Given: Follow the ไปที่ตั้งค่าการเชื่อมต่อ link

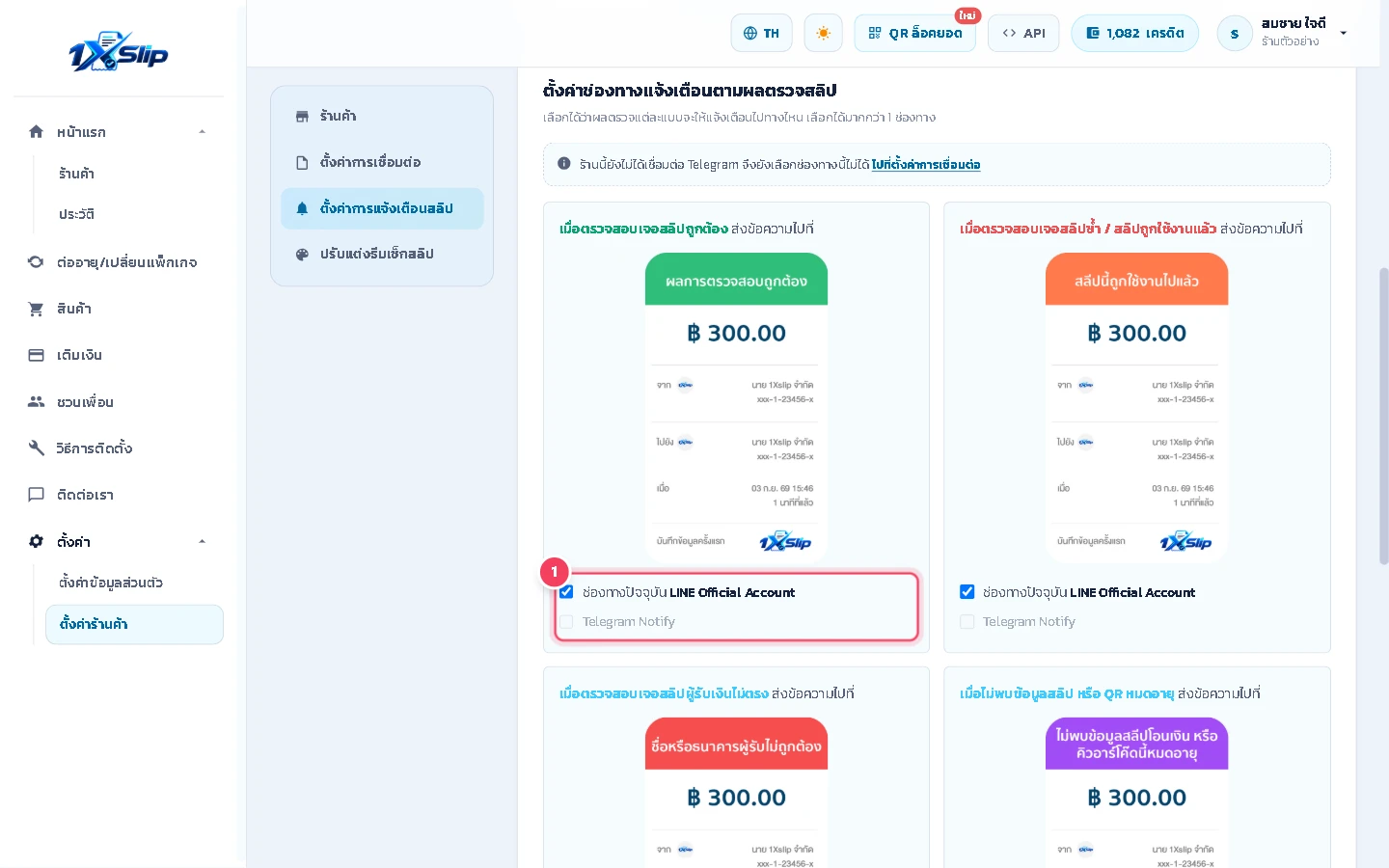Looking at the screenshot, I should coord(926,165).
